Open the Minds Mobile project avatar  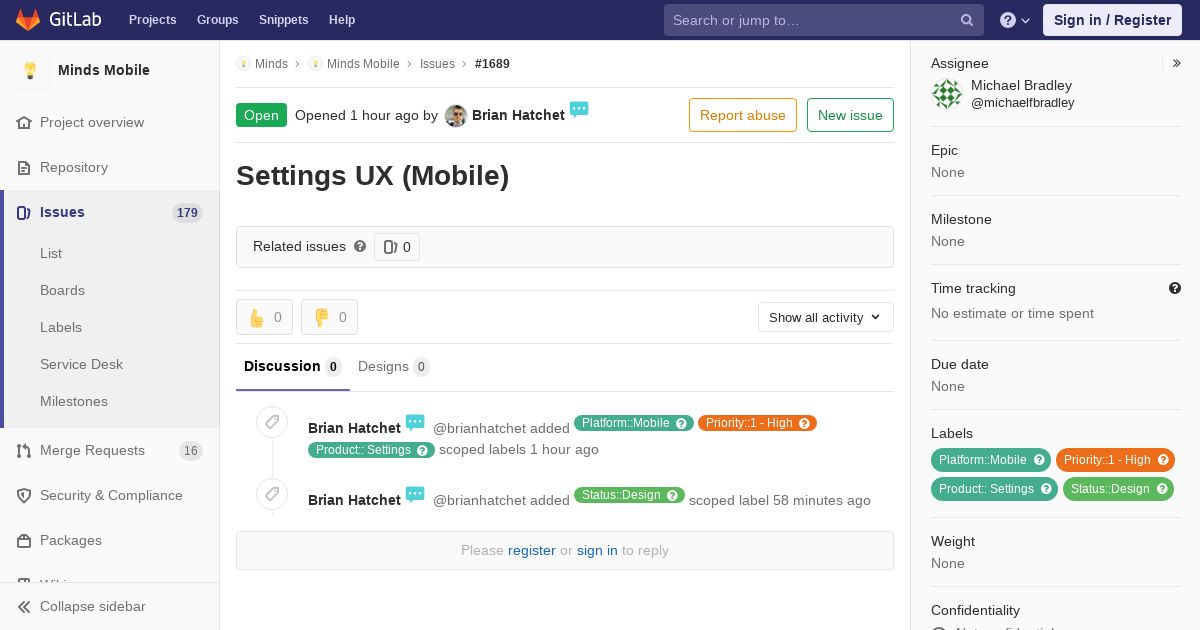tap(30, 70)
